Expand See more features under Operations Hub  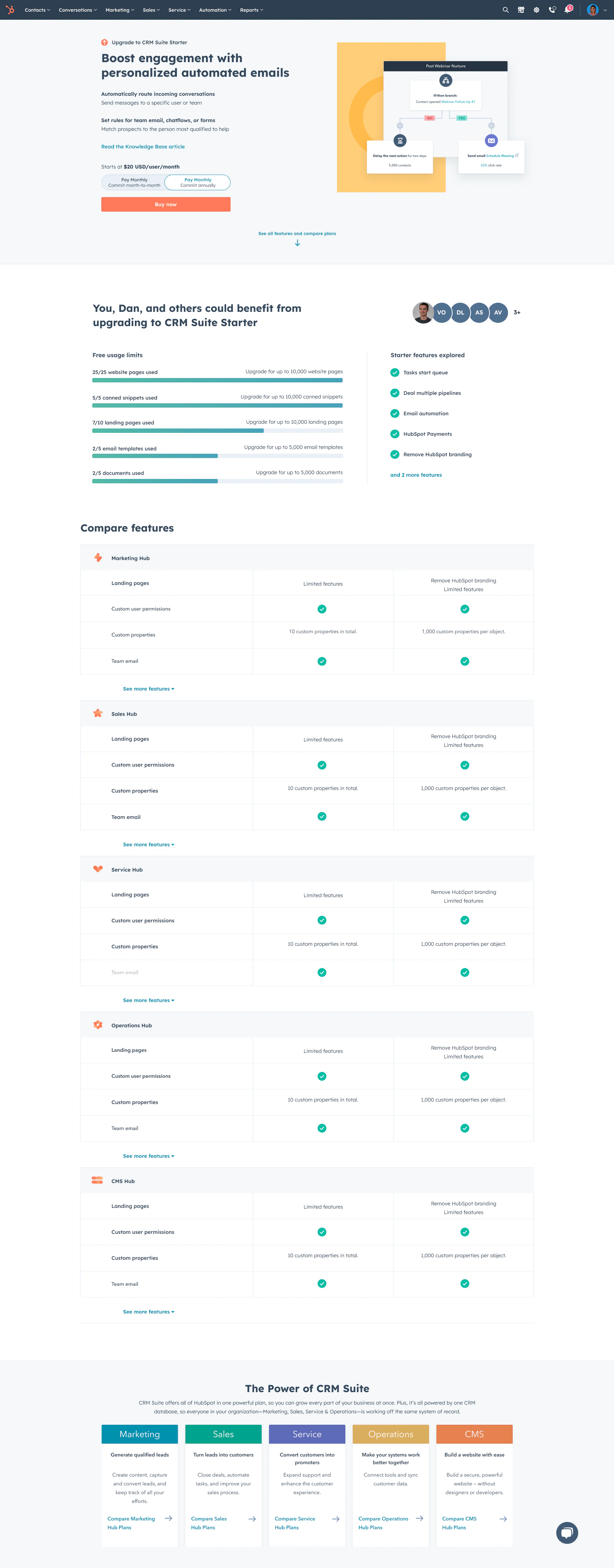click(148, 1156)
